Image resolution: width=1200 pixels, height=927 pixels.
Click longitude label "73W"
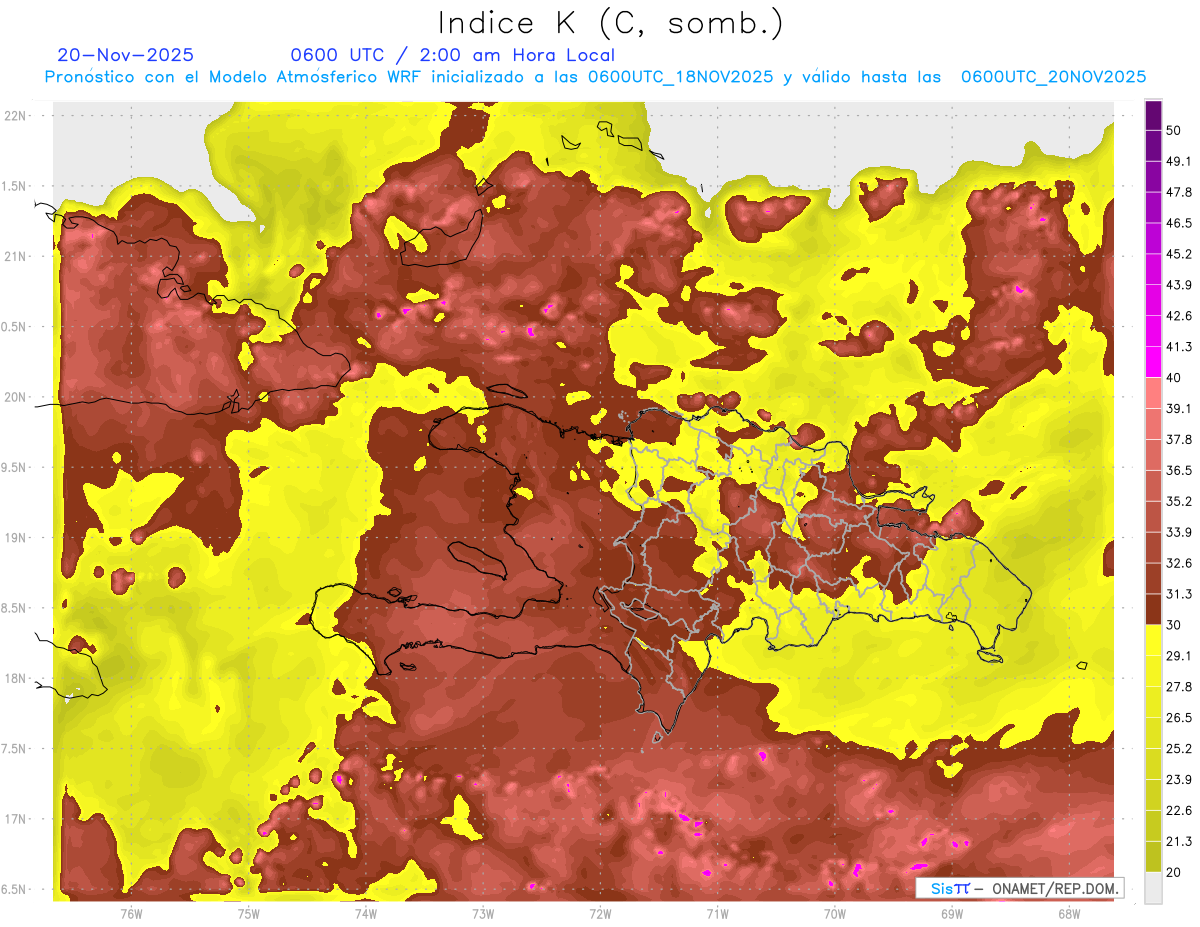click(x=483, y=913)
